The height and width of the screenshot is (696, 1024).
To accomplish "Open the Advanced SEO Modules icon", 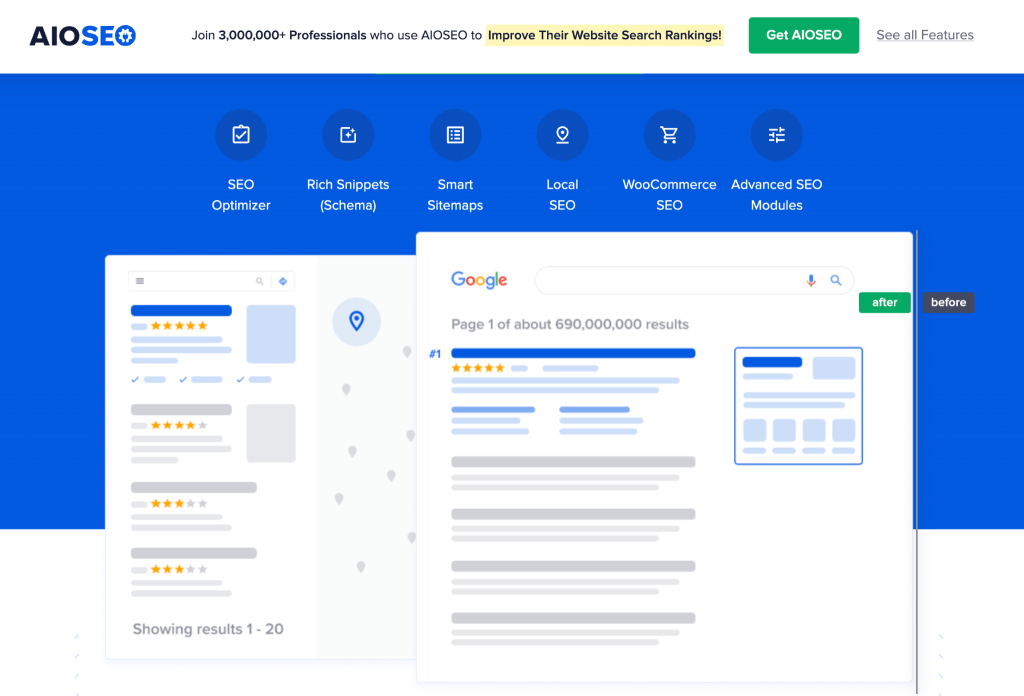I will 776,134.
